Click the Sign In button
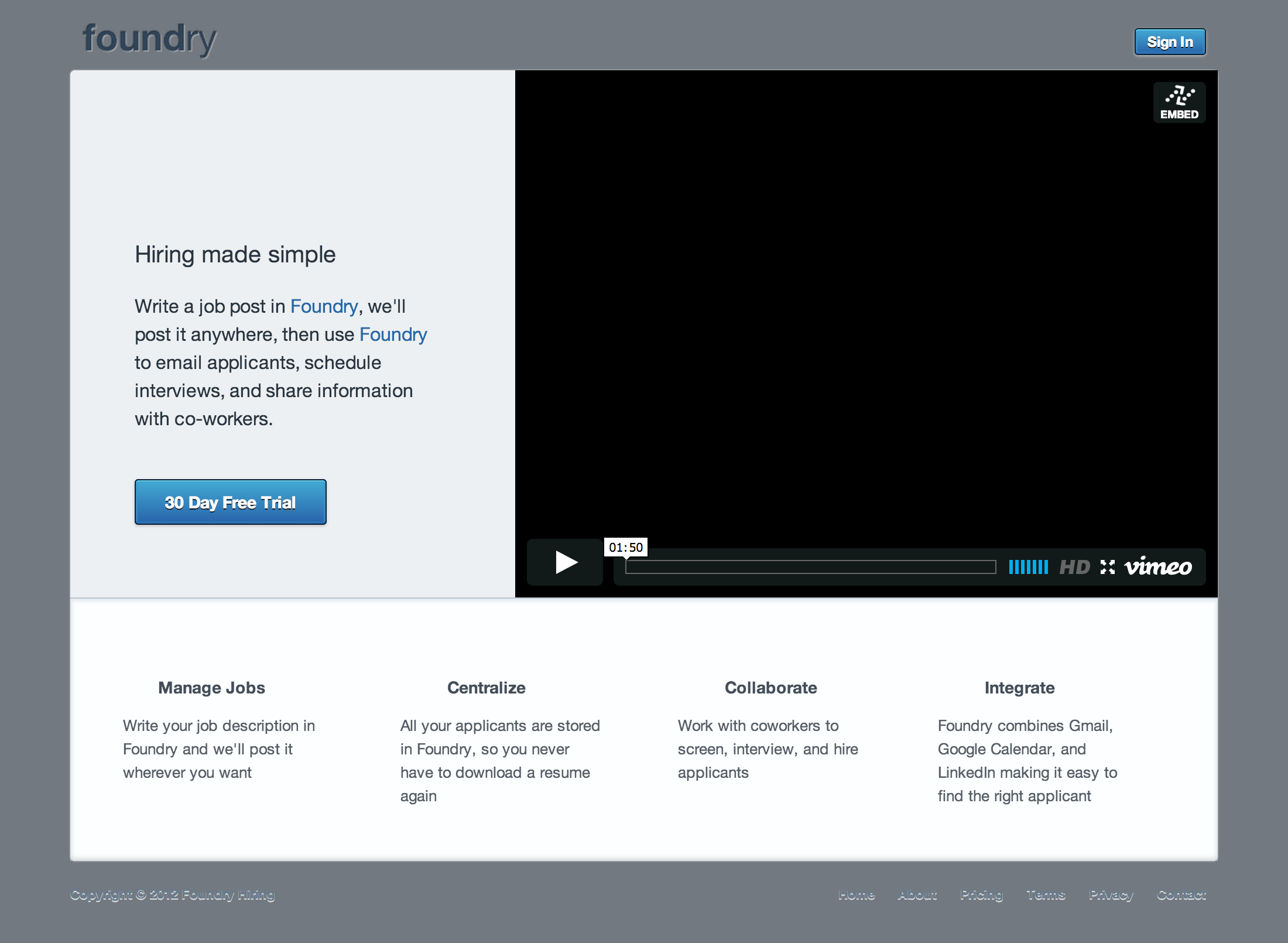Image resolution: width=1288 pixels, height=943 pixels. point(1170,42)
